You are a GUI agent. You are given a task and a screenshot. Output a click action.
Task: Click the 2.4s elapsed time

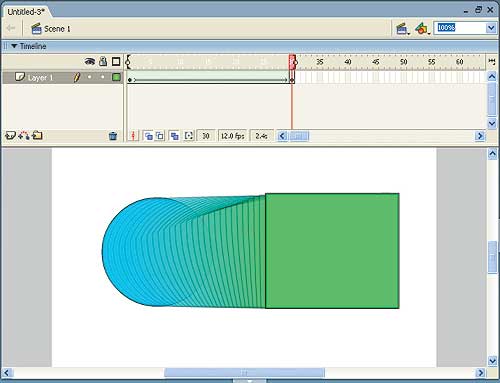point(261,136)
